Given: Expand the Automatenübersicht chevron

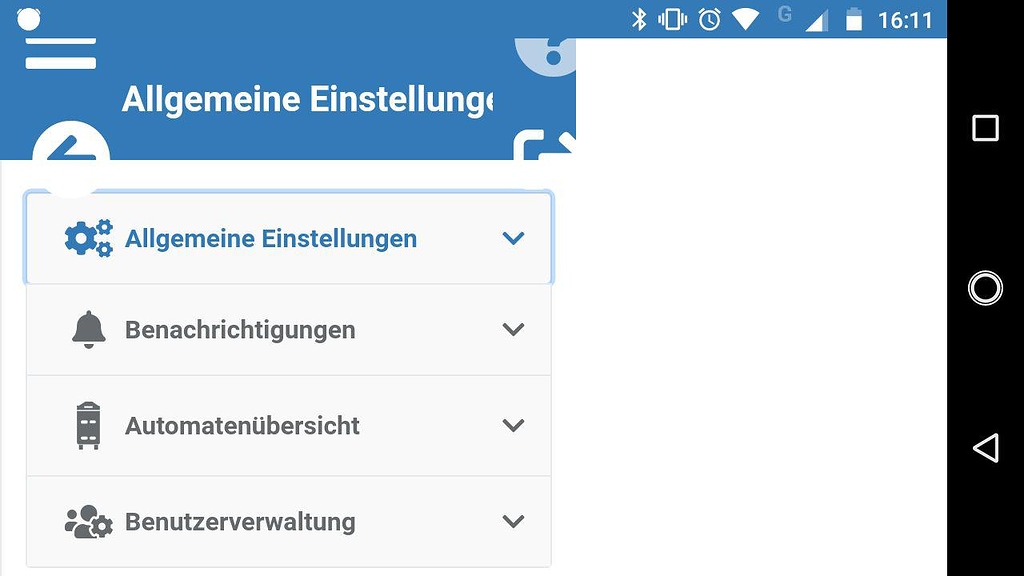Looking at the screenshot, I should (x=513, y=425).
